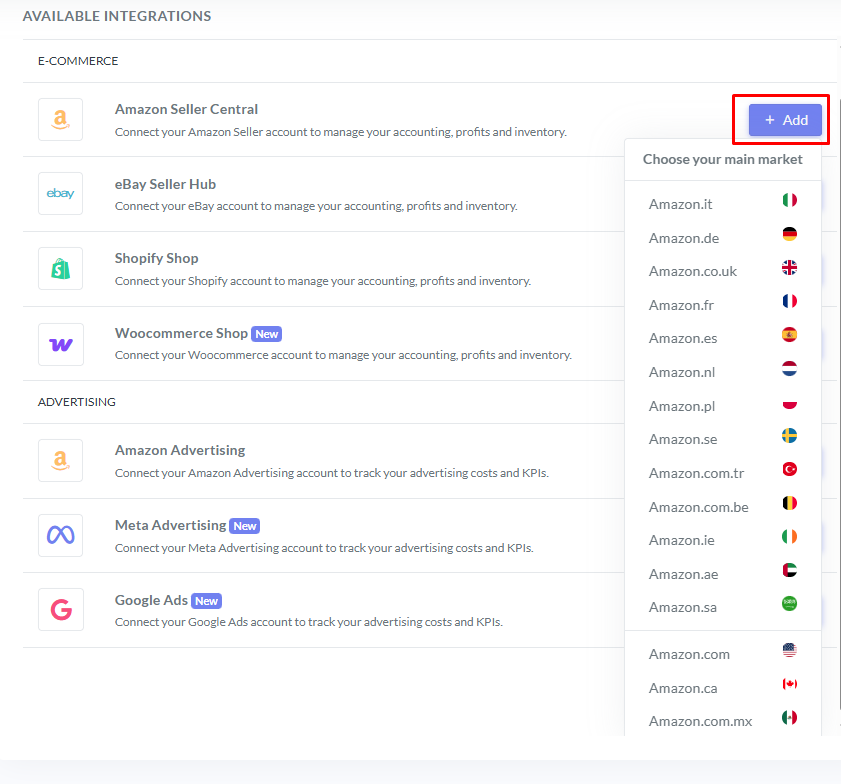Click the Meta Advertising logo icon
The image size is (841, 784).
(x=60, y=535)
